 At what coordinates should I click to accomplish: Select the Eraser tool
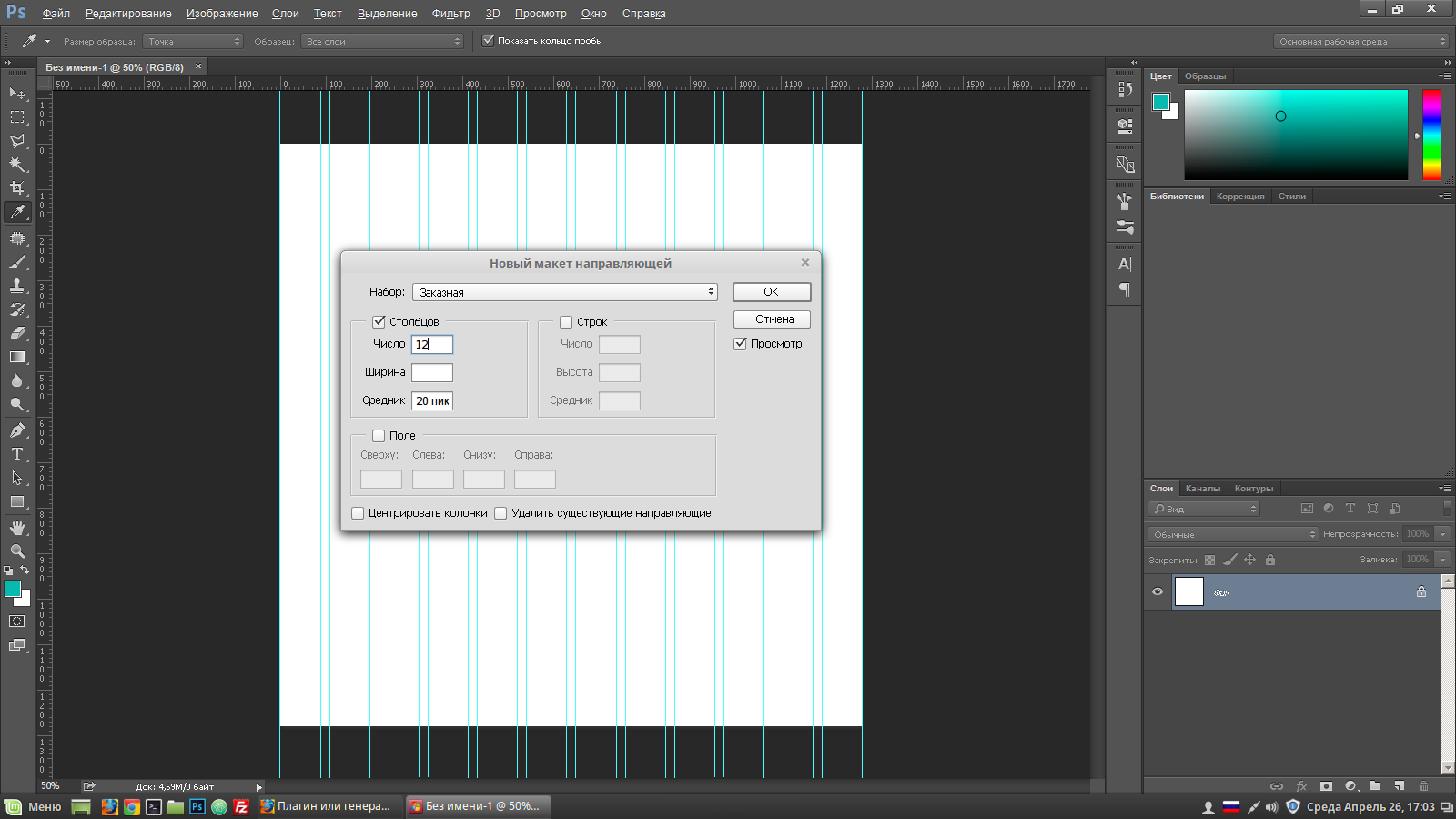coord(17,333)
